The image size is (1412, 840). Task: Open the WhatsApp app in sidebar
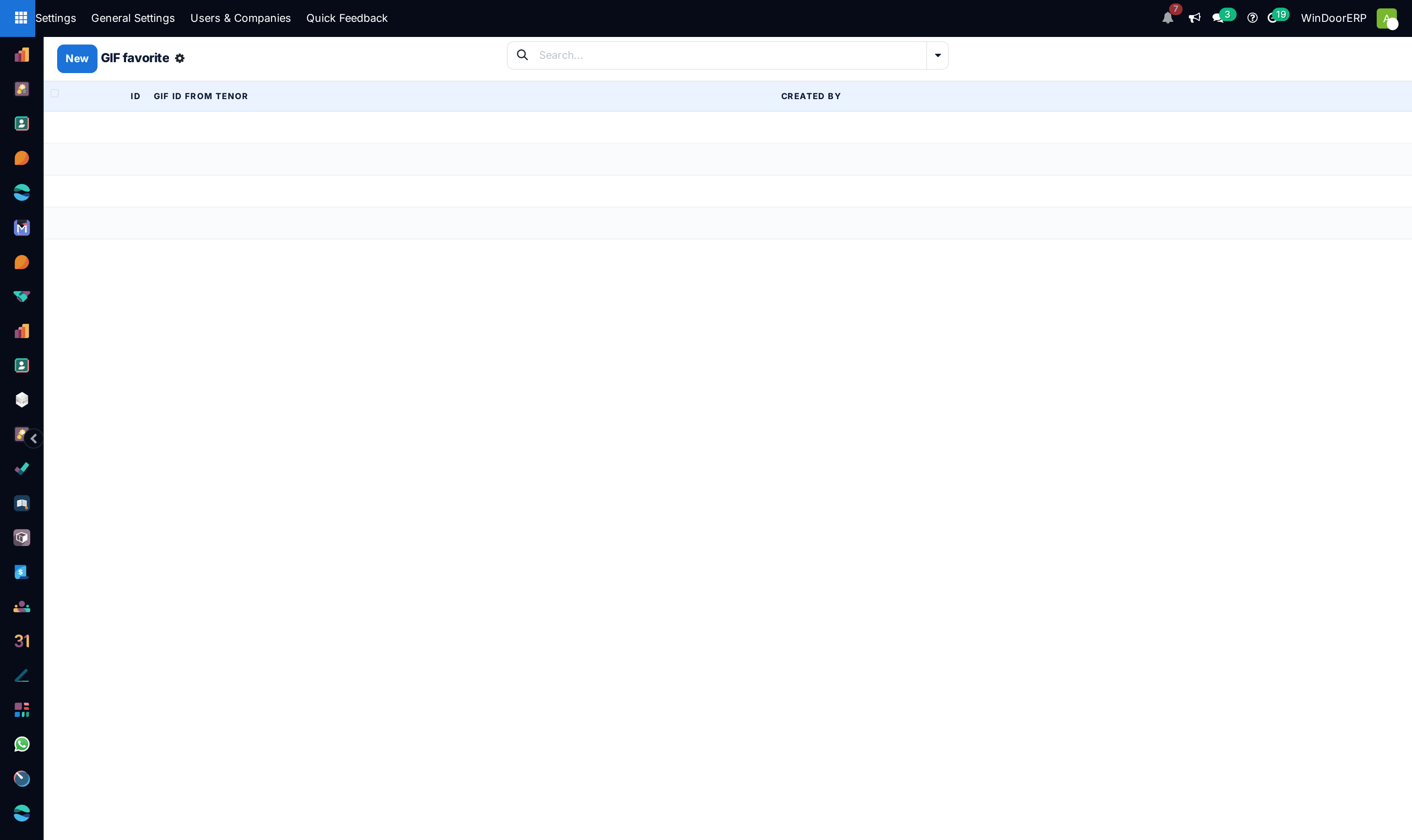[21, 744]
